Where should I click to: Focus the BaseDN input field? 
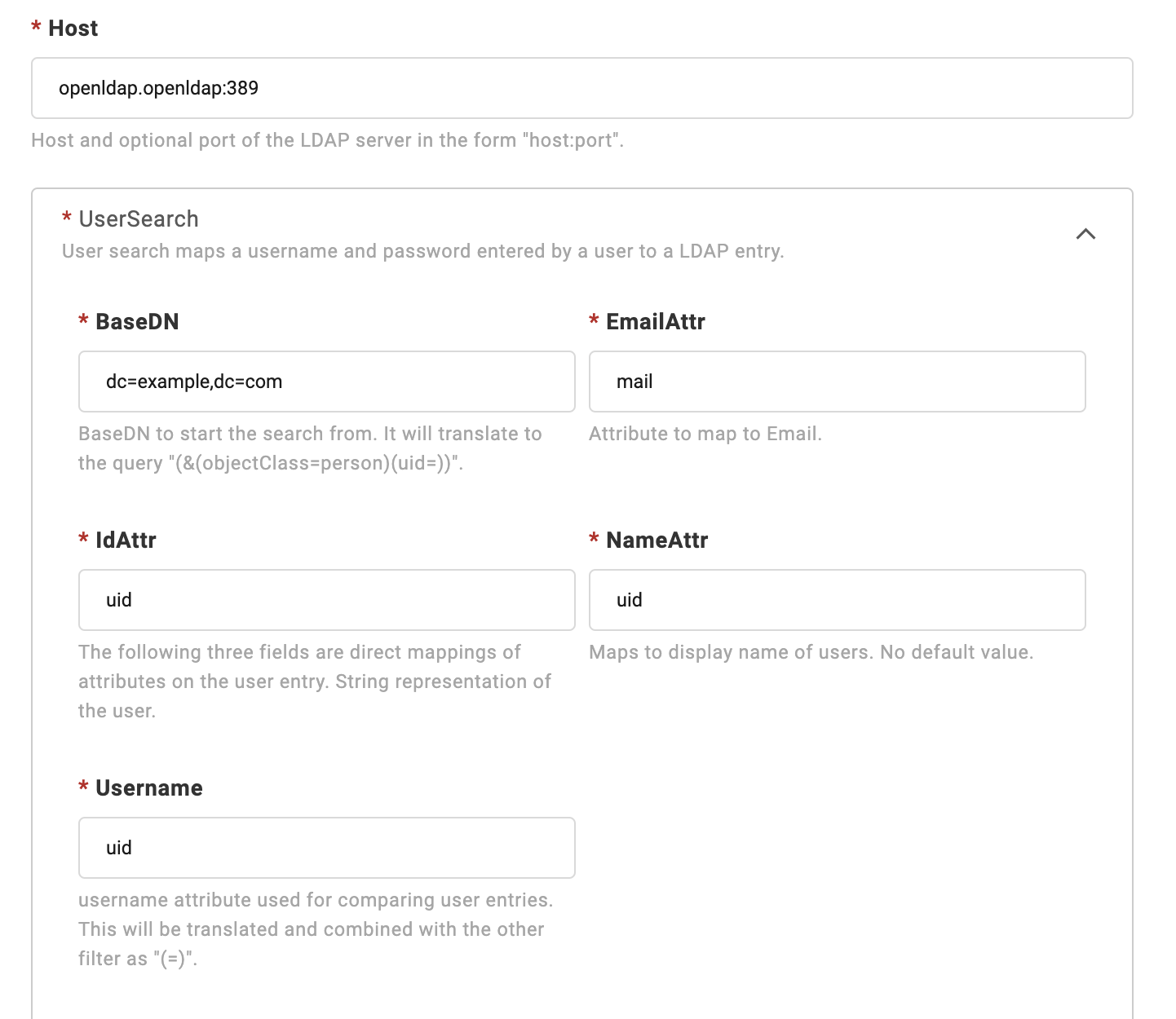coord(326,382)
